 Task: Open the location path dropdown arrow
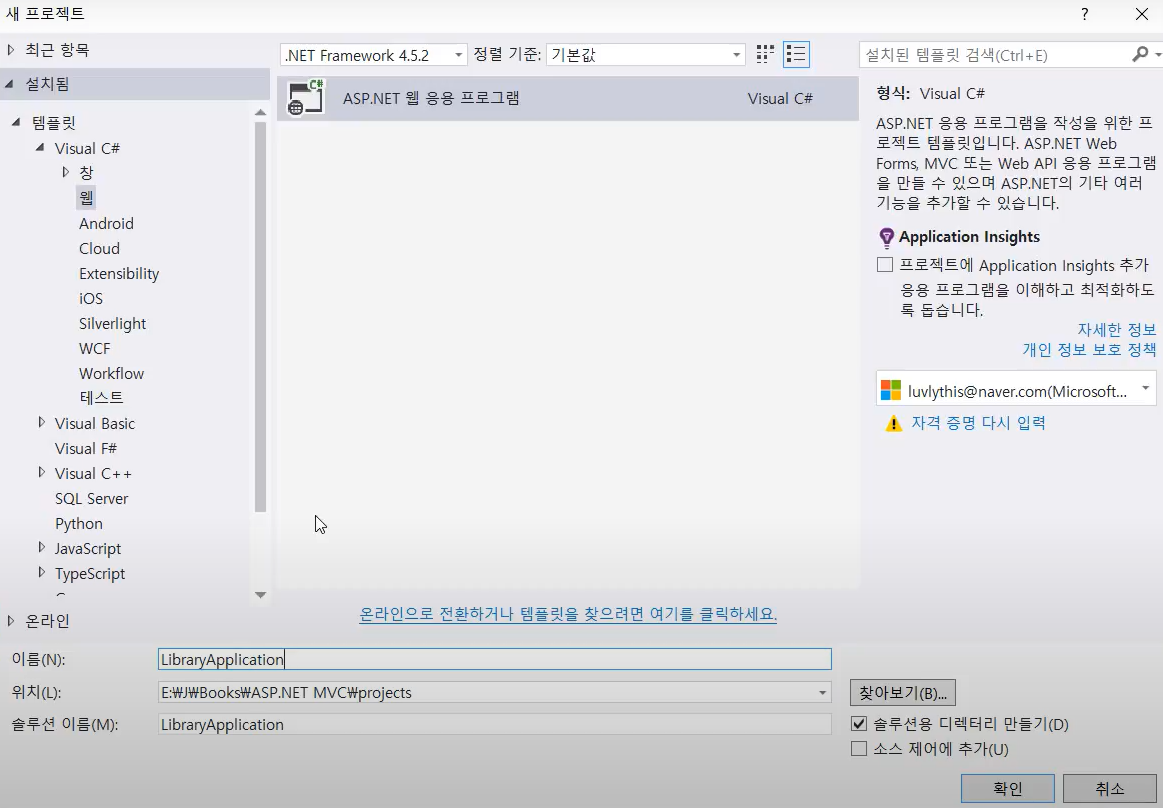click(x=822, y=693)
